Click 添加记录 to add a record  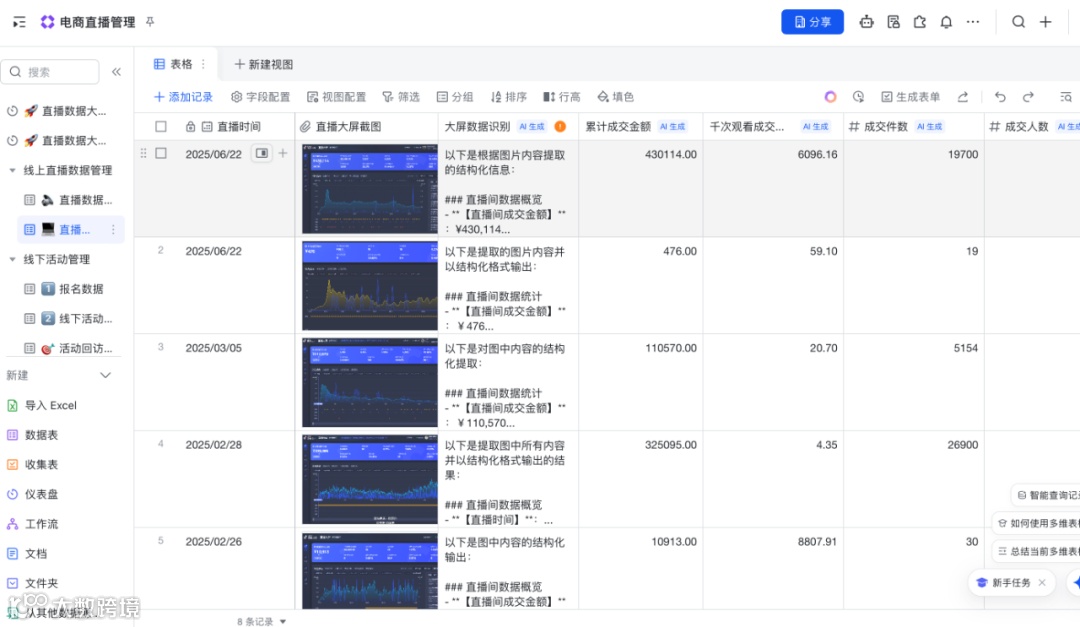pos(183,97)
